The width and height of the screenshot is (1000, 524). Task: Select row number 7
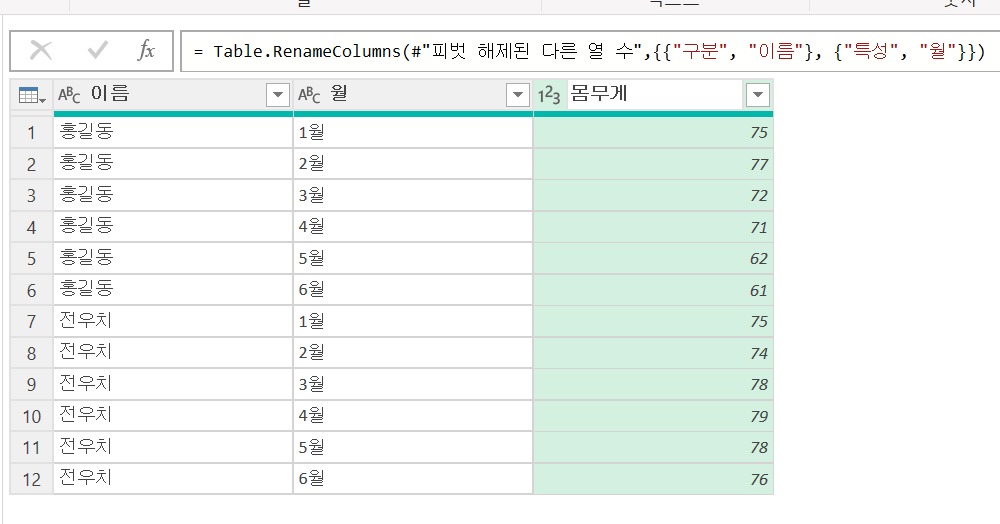(31, 322)
